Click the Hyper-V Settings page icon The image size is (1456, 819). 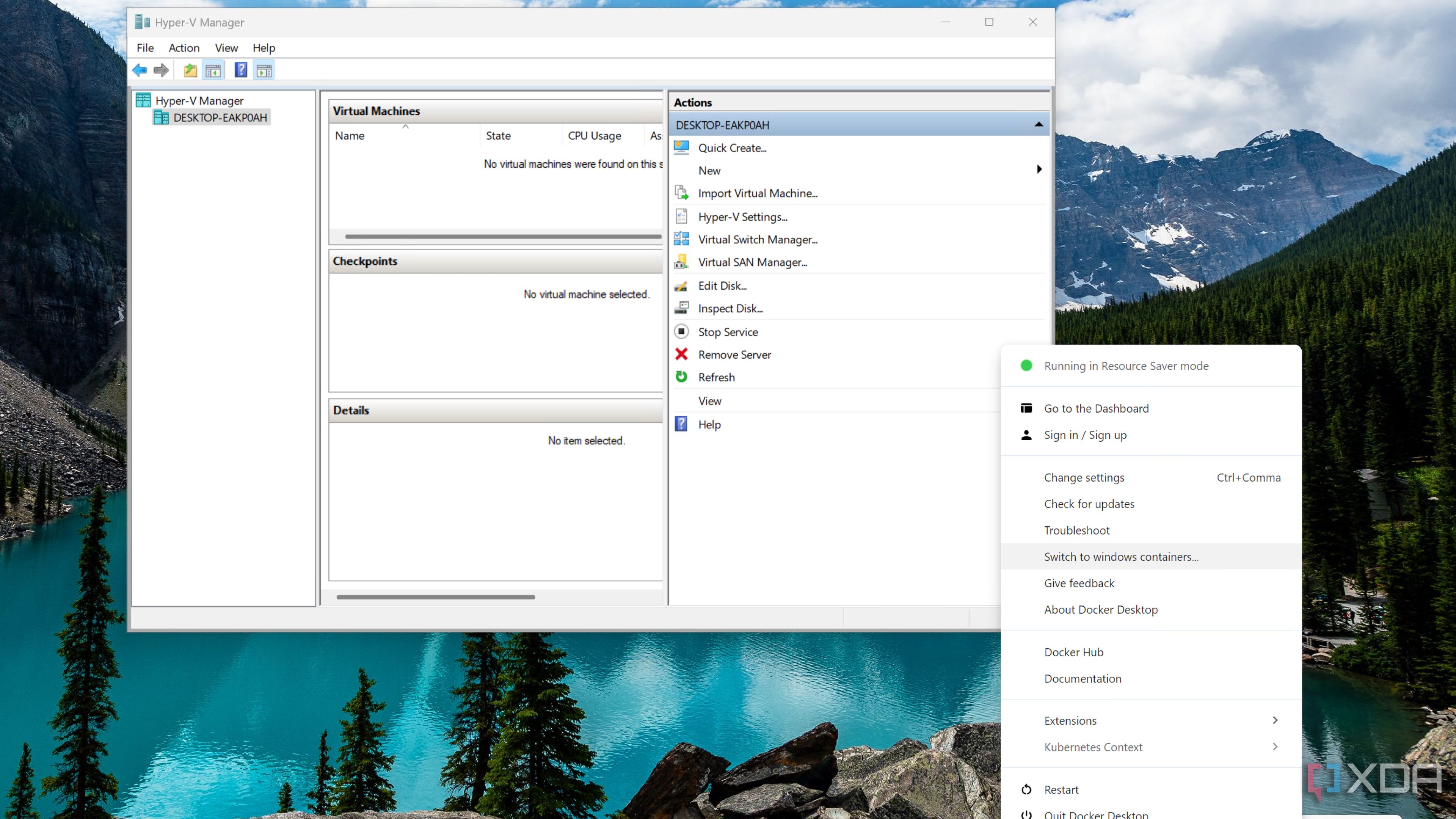(682, 217)
